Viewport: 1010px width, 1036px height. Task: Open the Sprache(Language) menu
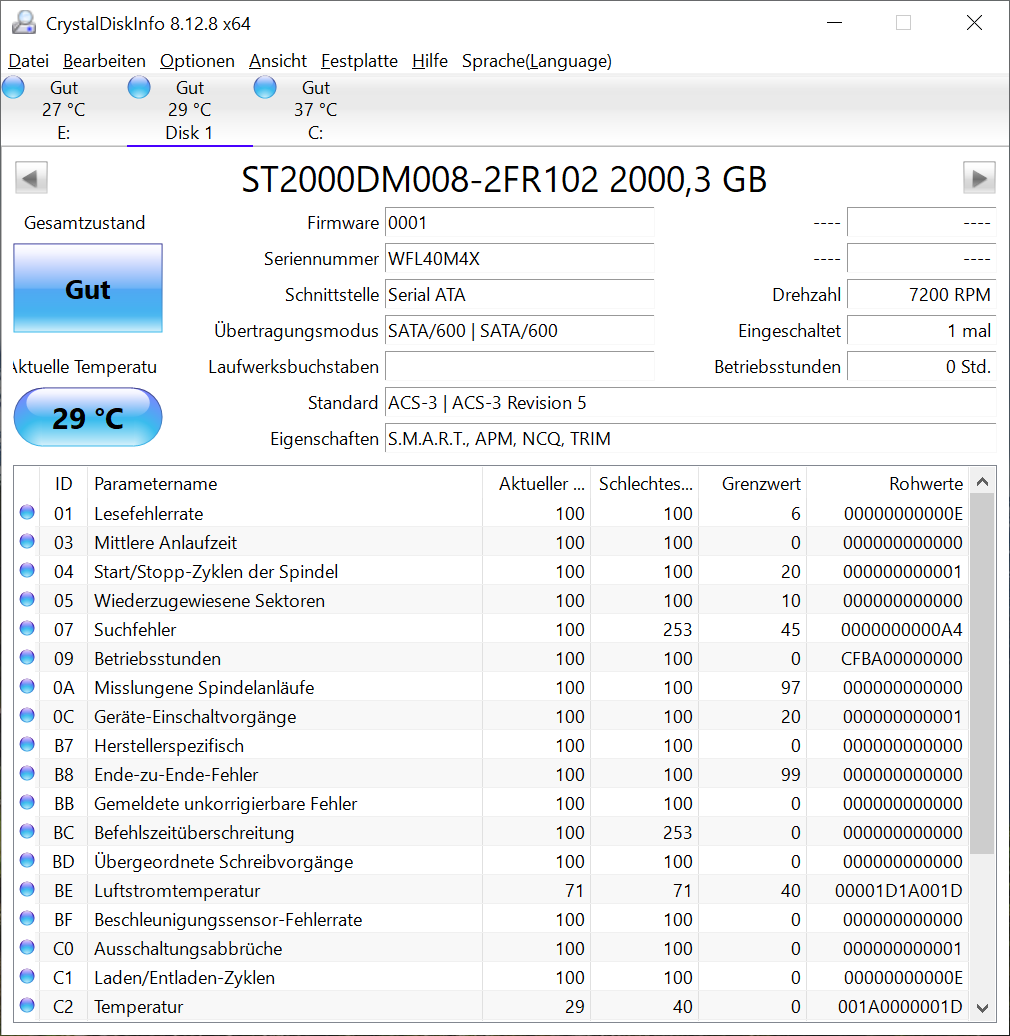(x=537, y=61)
